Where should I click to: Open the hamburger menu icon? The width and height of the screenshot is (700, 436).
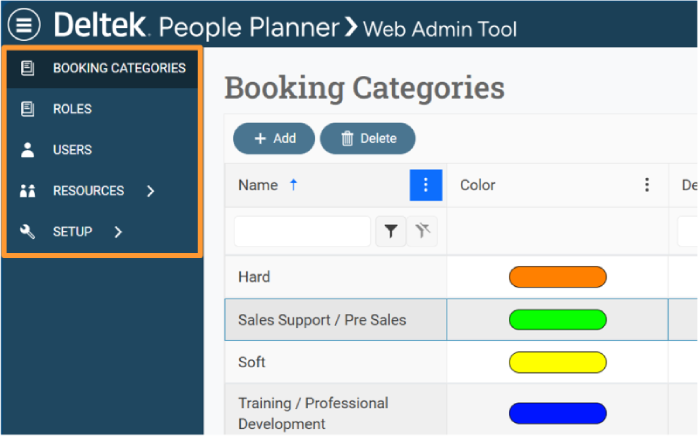pyautogui.click(x=24, y=25)
